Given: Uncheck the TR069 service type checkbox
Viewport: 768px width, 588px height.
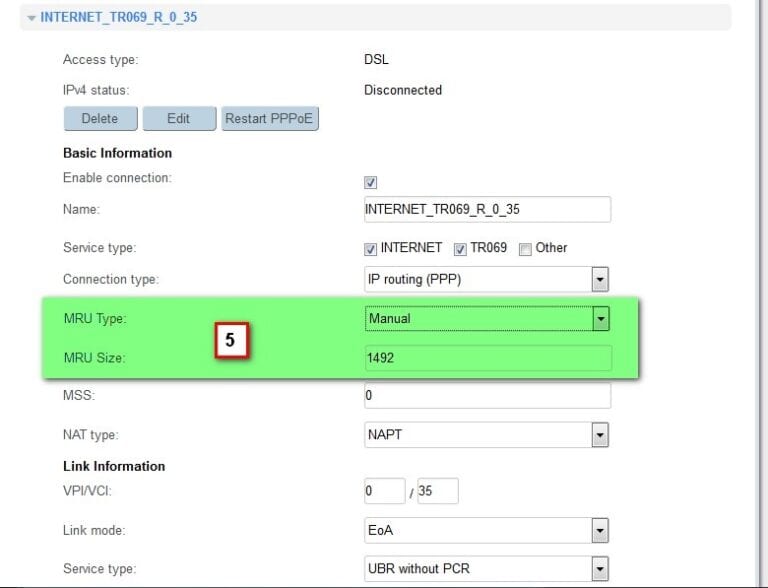Looking at the screenshot, I should (x=461, y=249).
